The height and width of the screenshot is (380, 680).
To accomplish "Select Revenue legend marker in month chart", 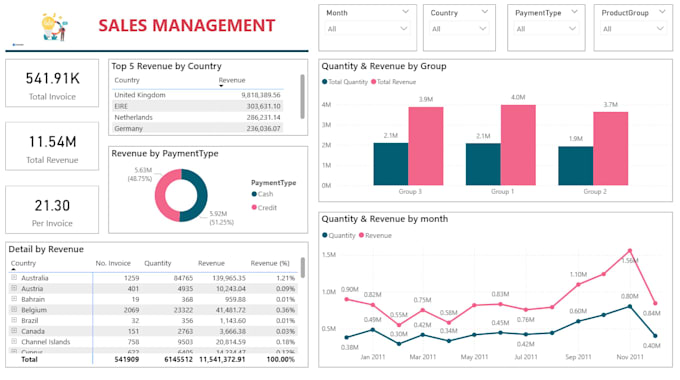I will tap(361, 235).
